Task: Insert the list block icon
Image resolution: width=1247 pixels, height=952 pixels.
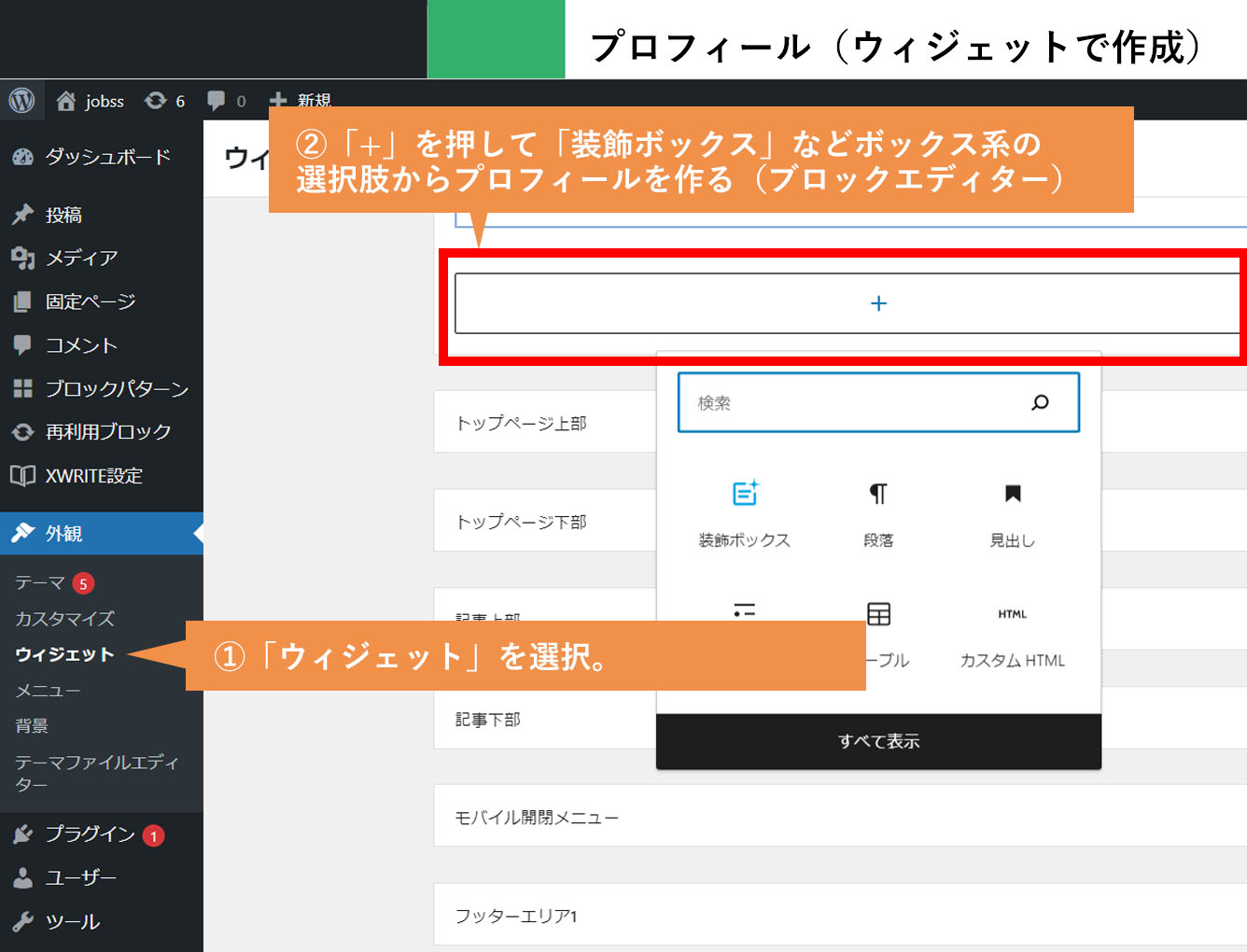Action: tap(744, 610)
